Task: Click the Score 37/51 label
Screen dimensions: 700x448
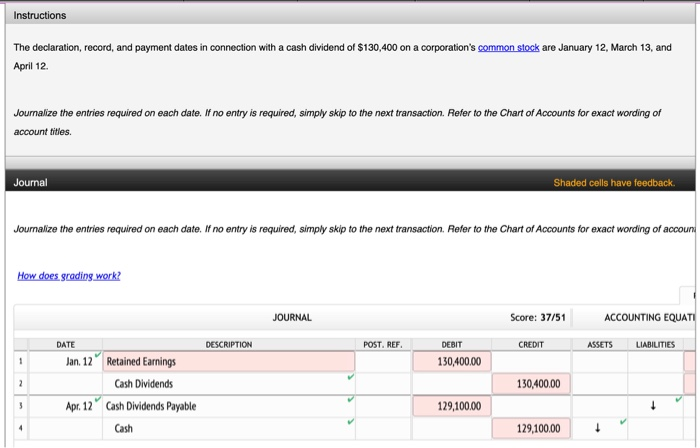Action: (538, 318)
